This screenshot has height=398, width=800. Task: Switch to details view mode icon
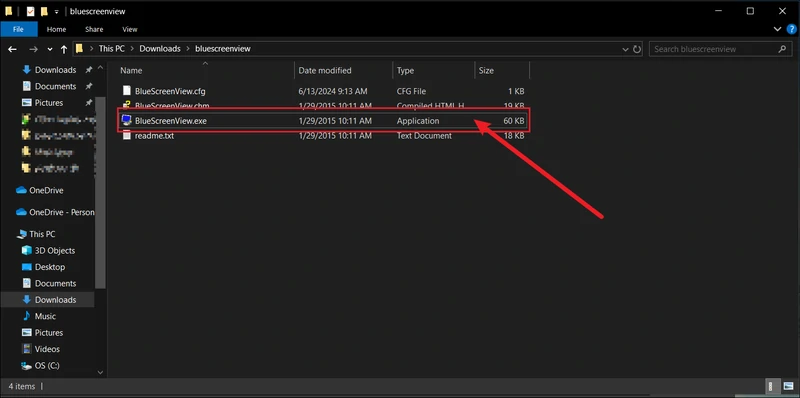coord(771,386)
